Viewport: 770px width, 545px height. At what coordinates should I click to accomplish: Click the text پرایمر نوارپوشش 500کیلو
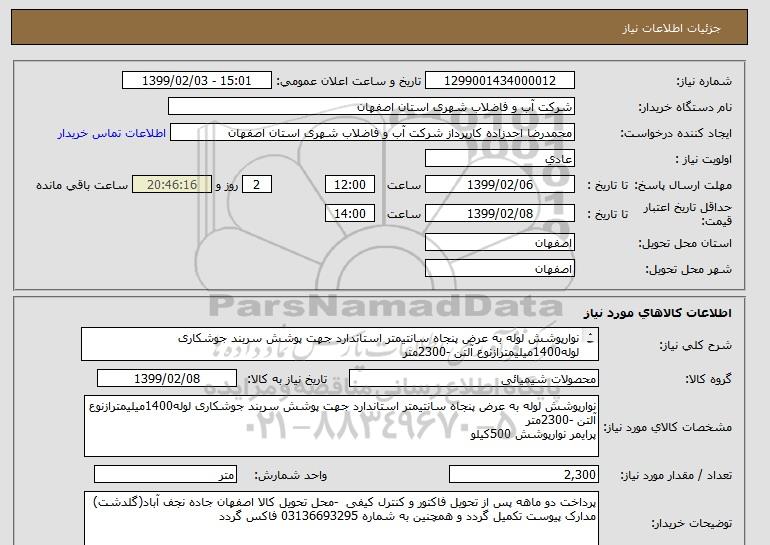coord(533,435)
